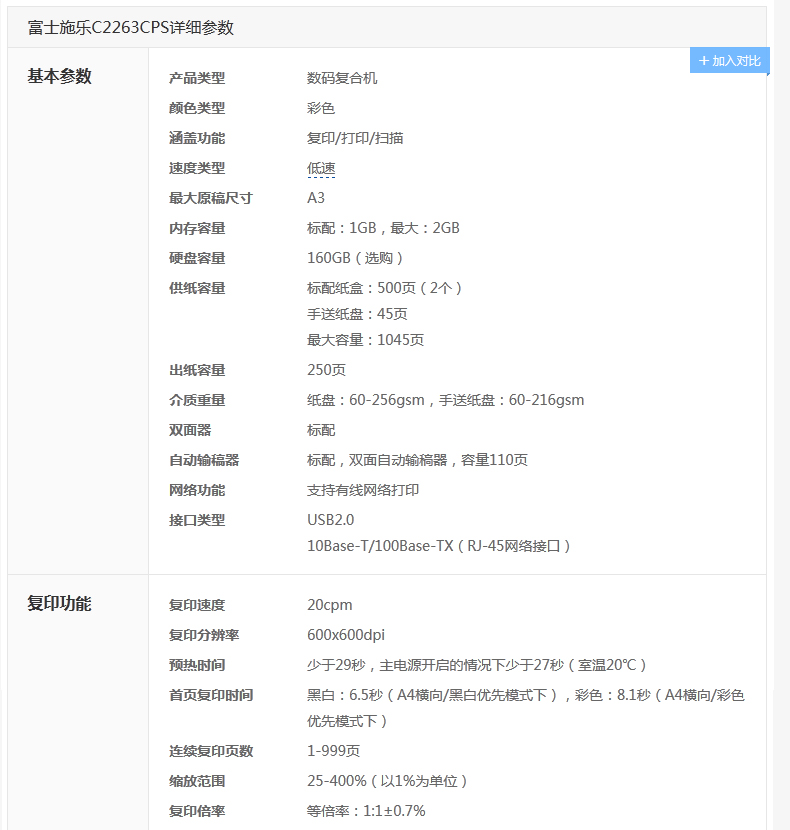Select the value A3

pyautogui.click(x=316, y=198)
